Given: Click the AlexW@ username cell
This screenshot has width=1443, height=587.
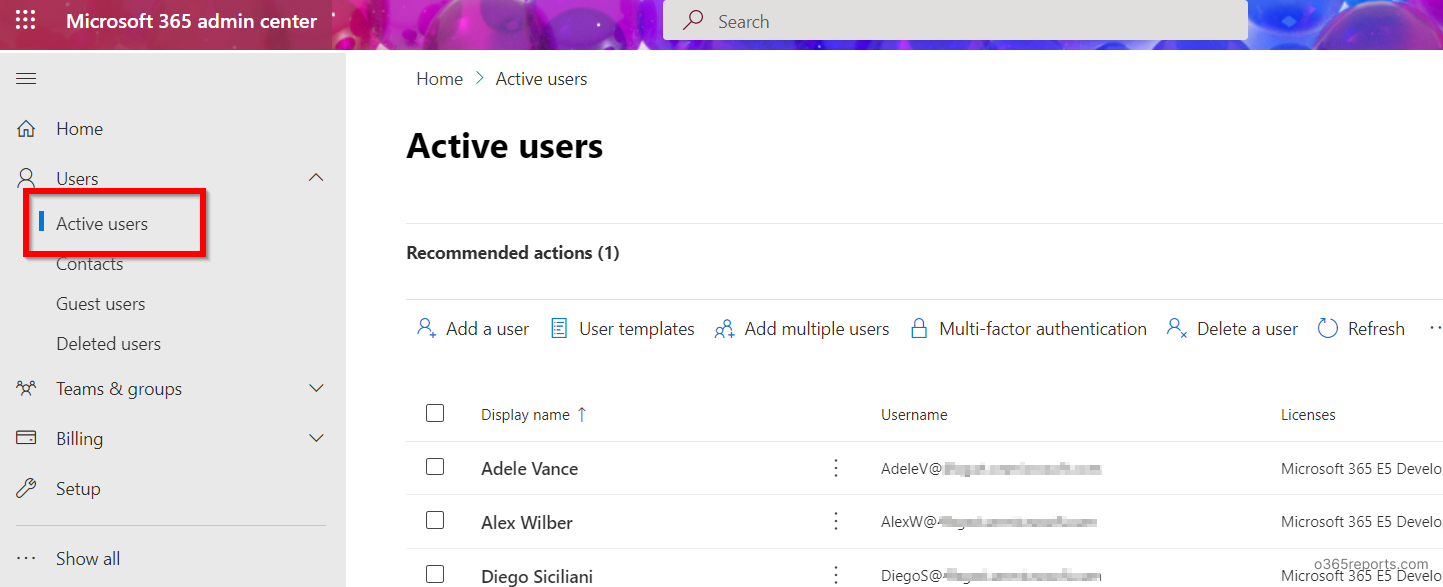Looking at the screenshot, I should click(989, 522).
